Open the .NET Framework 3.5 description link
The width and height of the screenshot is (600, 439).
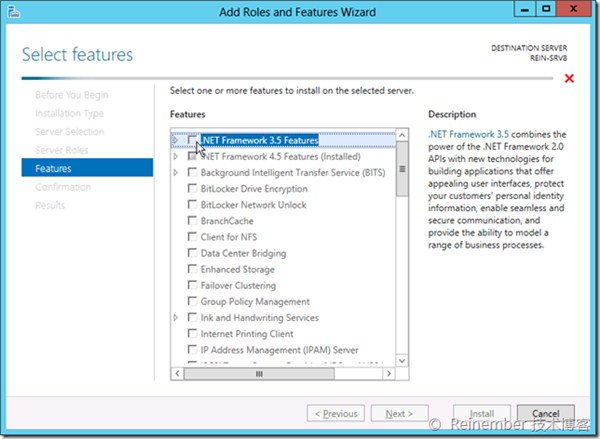coord(468,134)
